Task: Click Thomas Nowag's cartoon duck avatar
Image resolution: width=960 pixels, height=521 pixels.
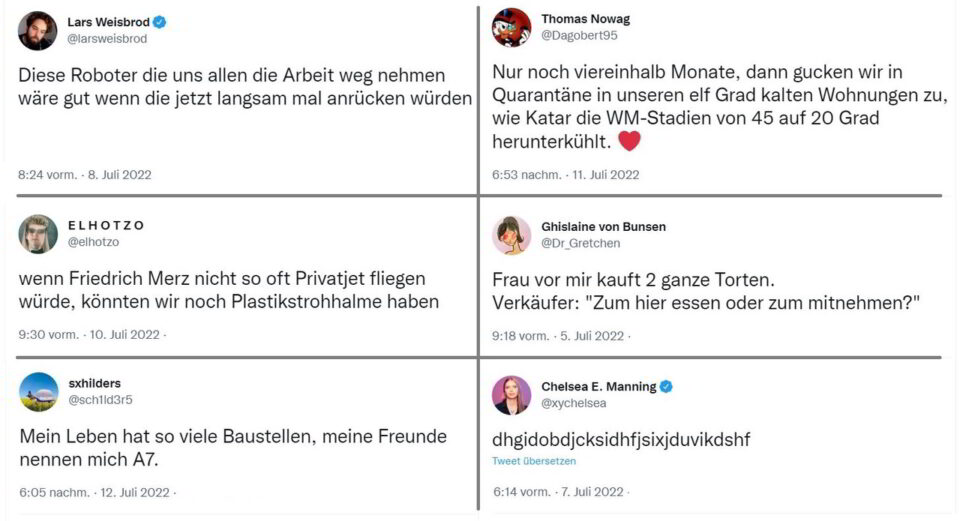Action: (511, 27)
